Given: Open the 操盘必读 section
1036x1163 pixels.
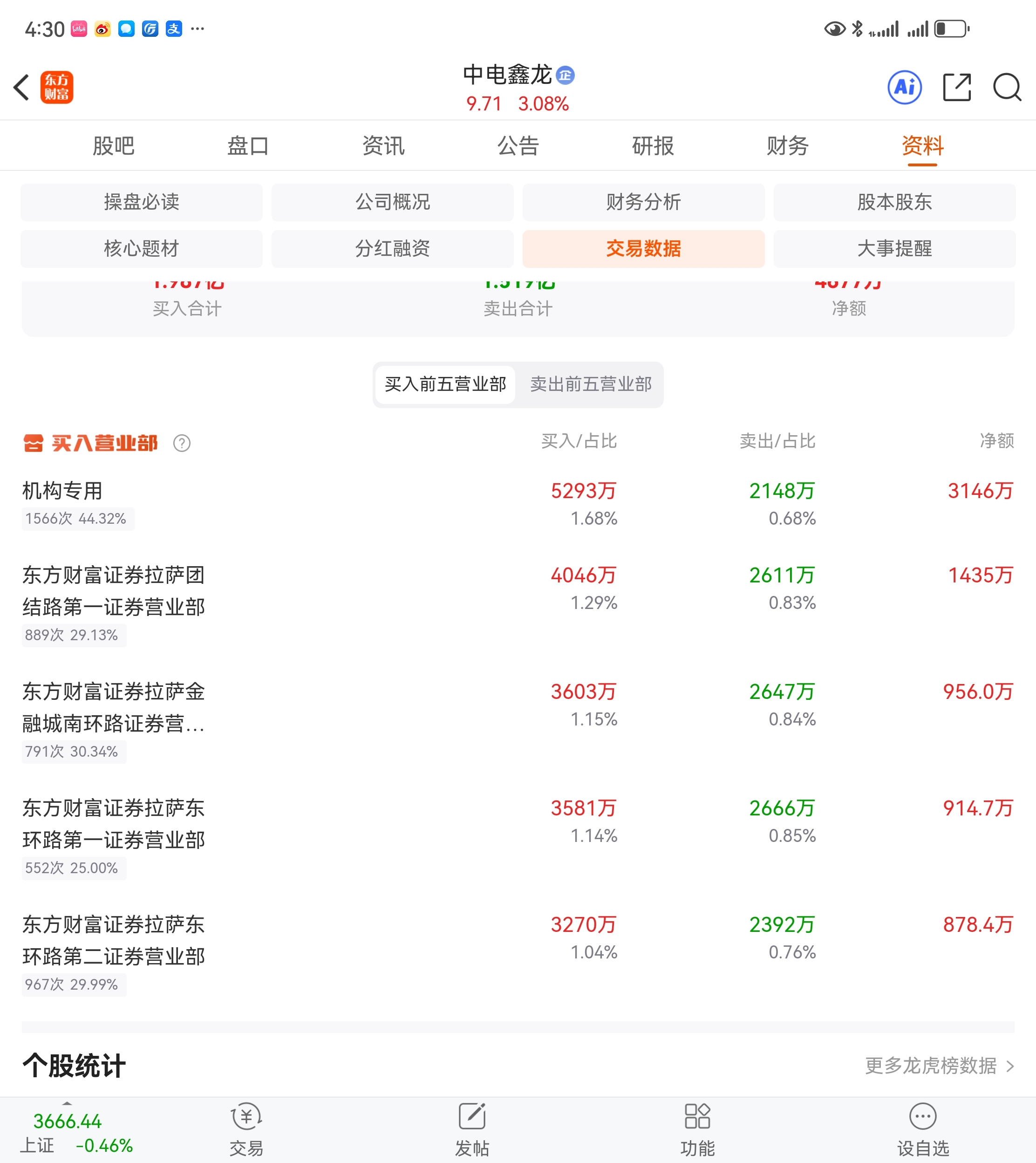Looking at the screenshot, I should [142, 202].
